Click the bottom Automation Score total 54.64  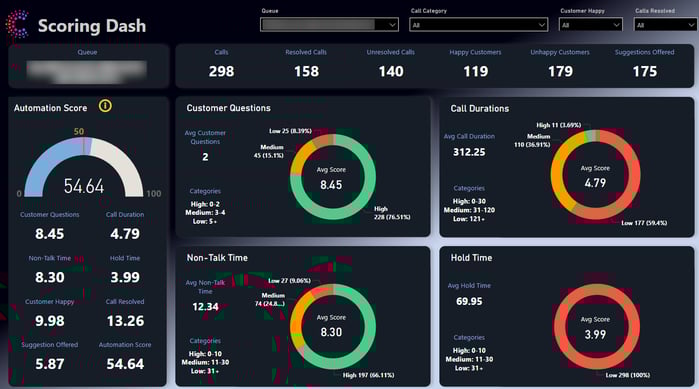click(125, 364)
